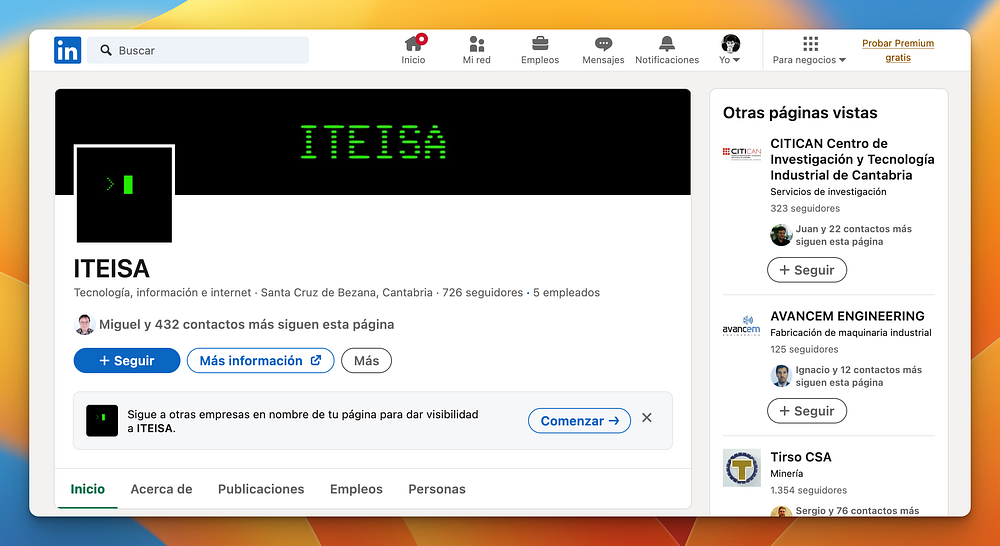The height and width of the screenshot is (546, 1000).
Task: Switch to the Inicio page tab
Action: point(87,489)
